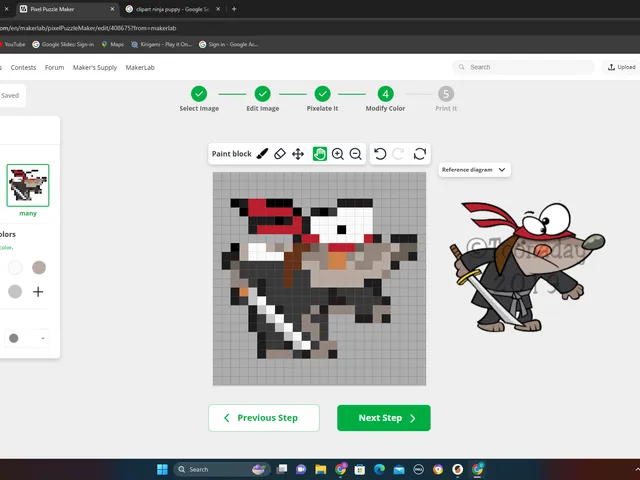Open File Explorer from the taskbar

320,469
